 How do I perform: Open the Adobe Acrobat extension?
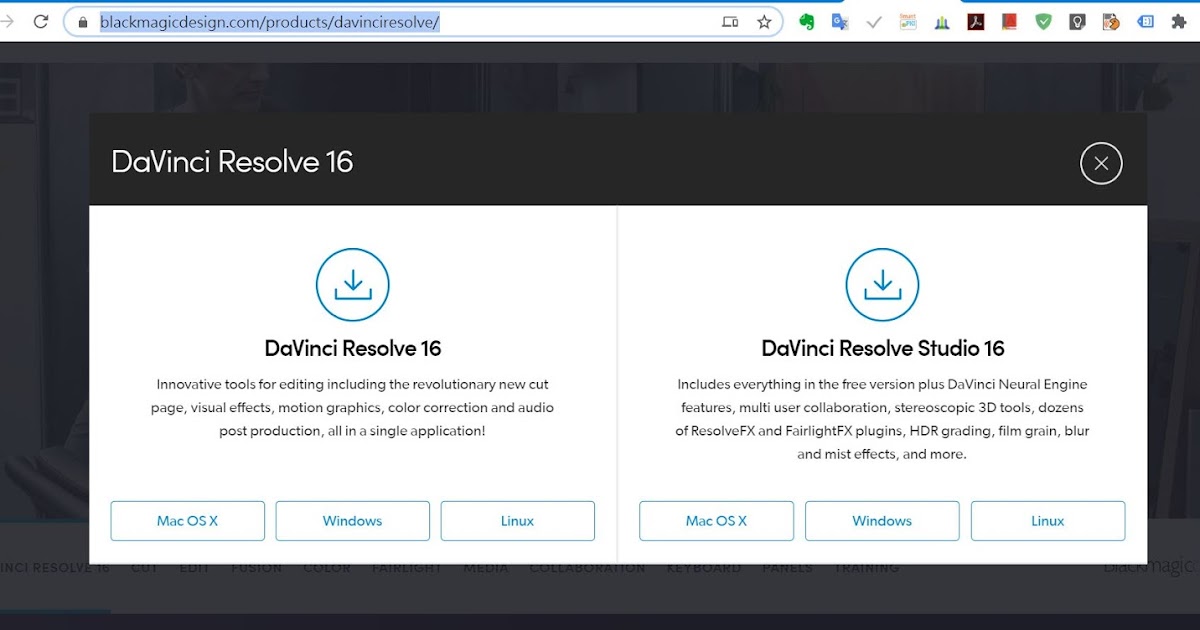point(976,21)
